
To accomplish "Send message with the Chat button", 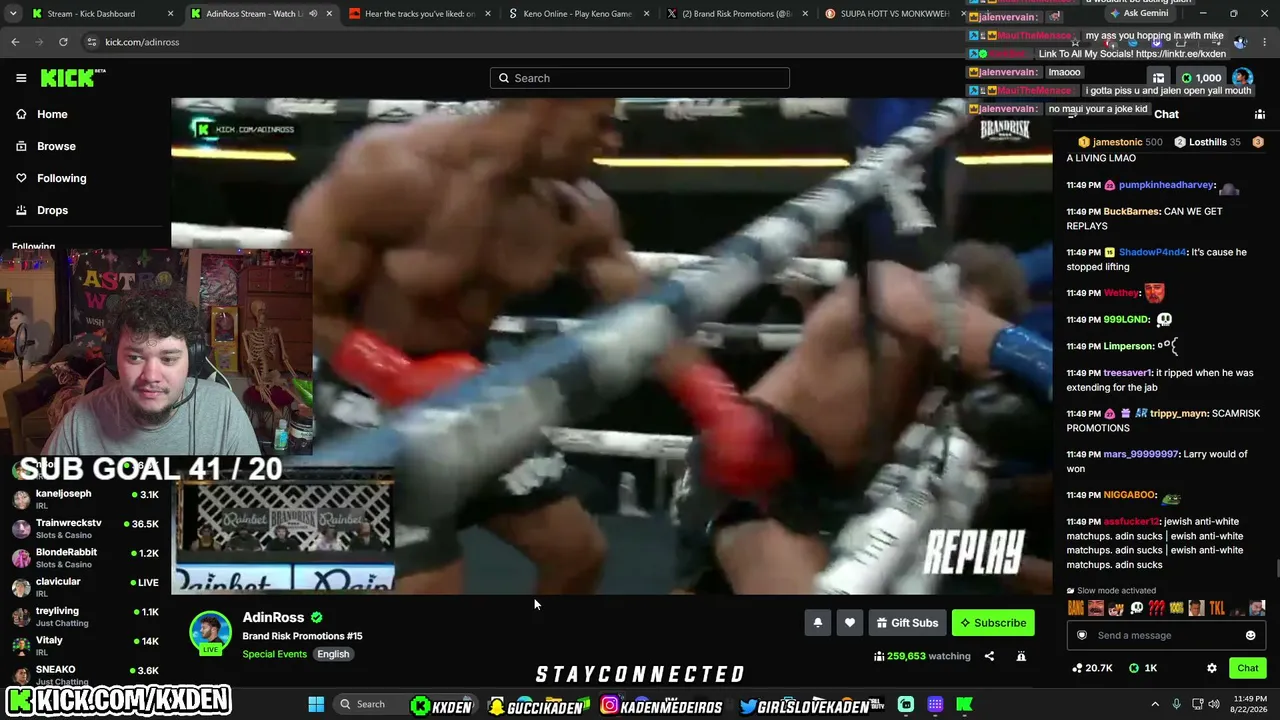I will click(x=1247, y=668).
